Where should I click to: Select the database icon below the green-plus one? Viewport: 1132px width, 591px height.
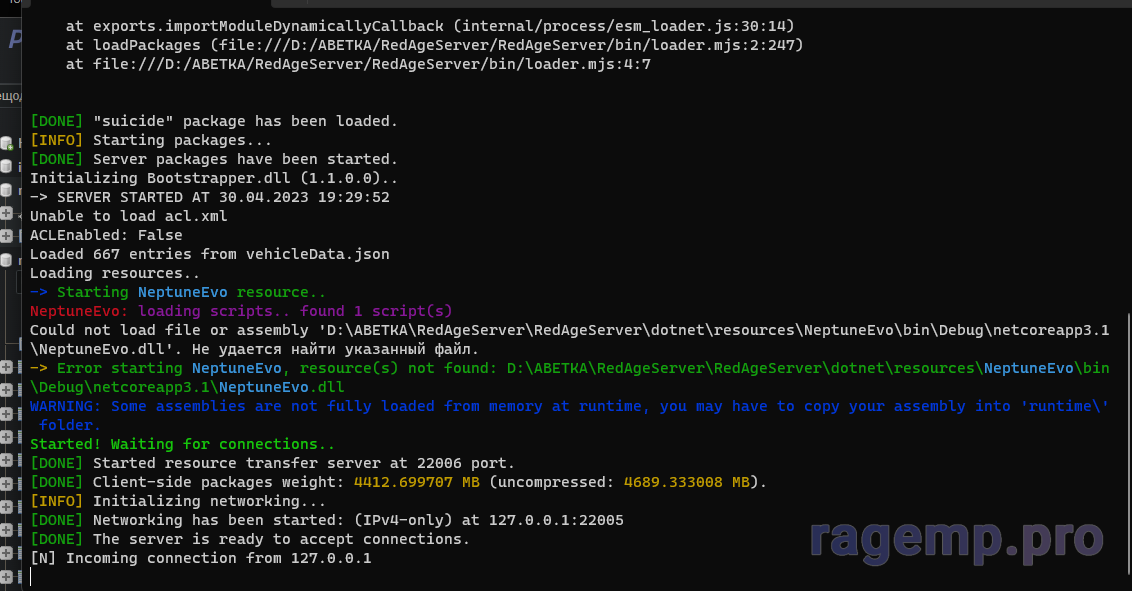6,166
